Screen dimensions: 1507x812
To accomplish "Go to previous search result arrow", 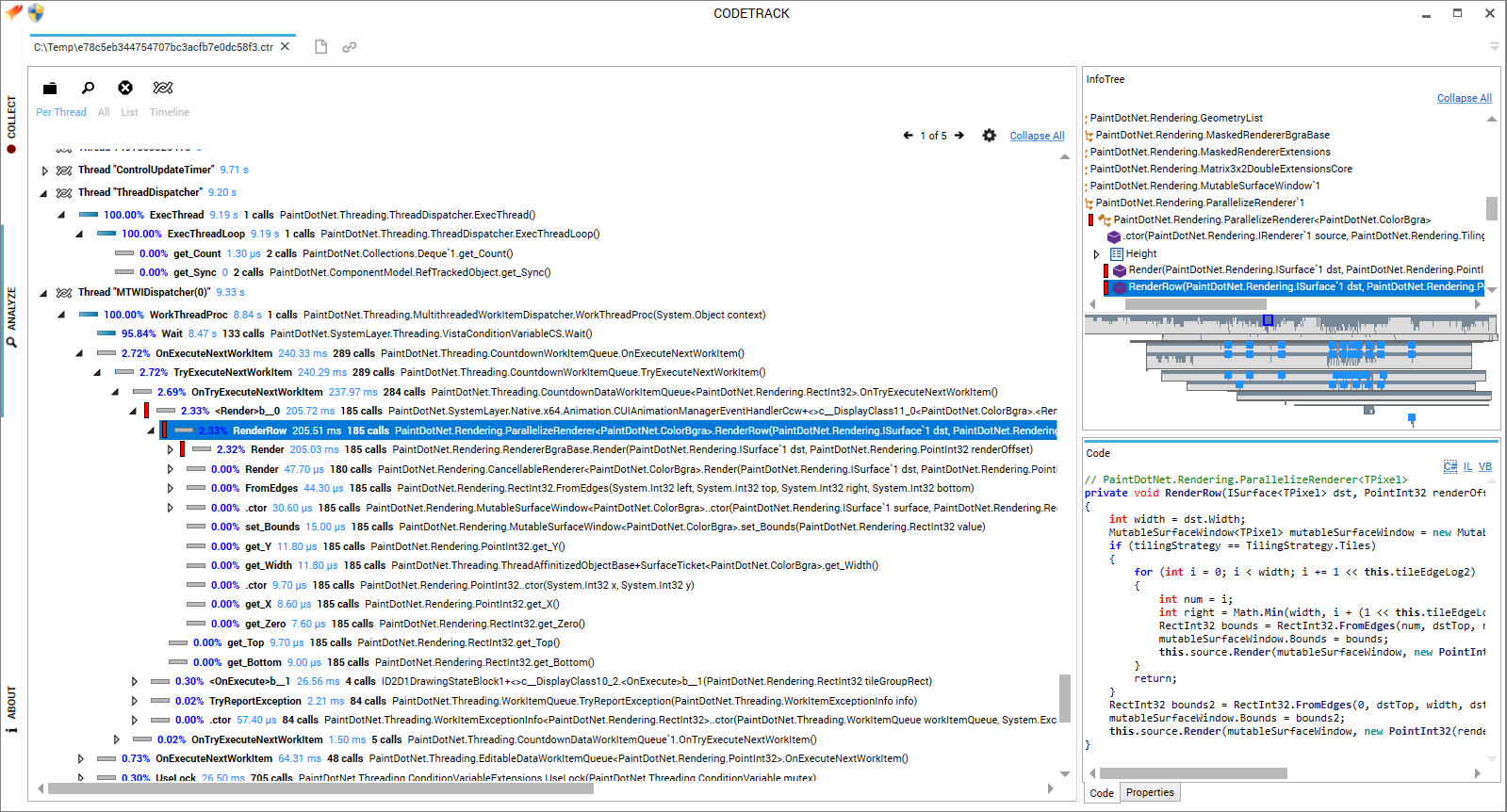I will pyautogui.click(x=909, y=136).
